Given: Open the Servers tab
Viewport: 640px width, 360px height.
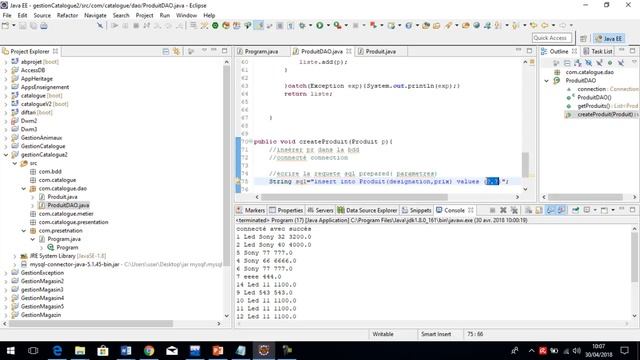Looking at the screenshot, I should point(320,210).
